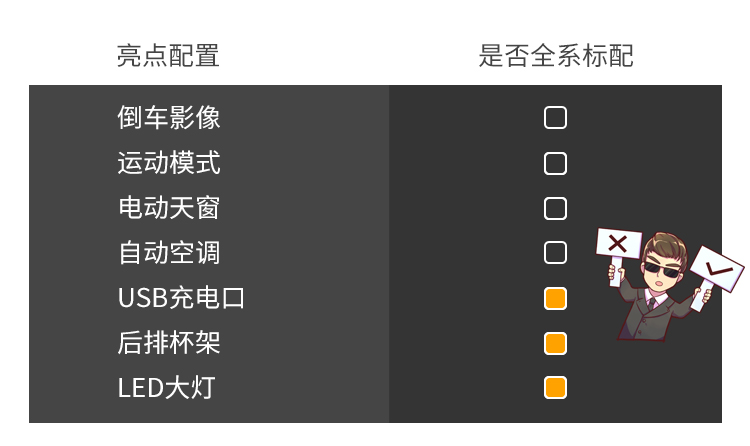The image size is (750, 446).
Task: Select the 是否全系标配 column header
Action: pos(556,56)
